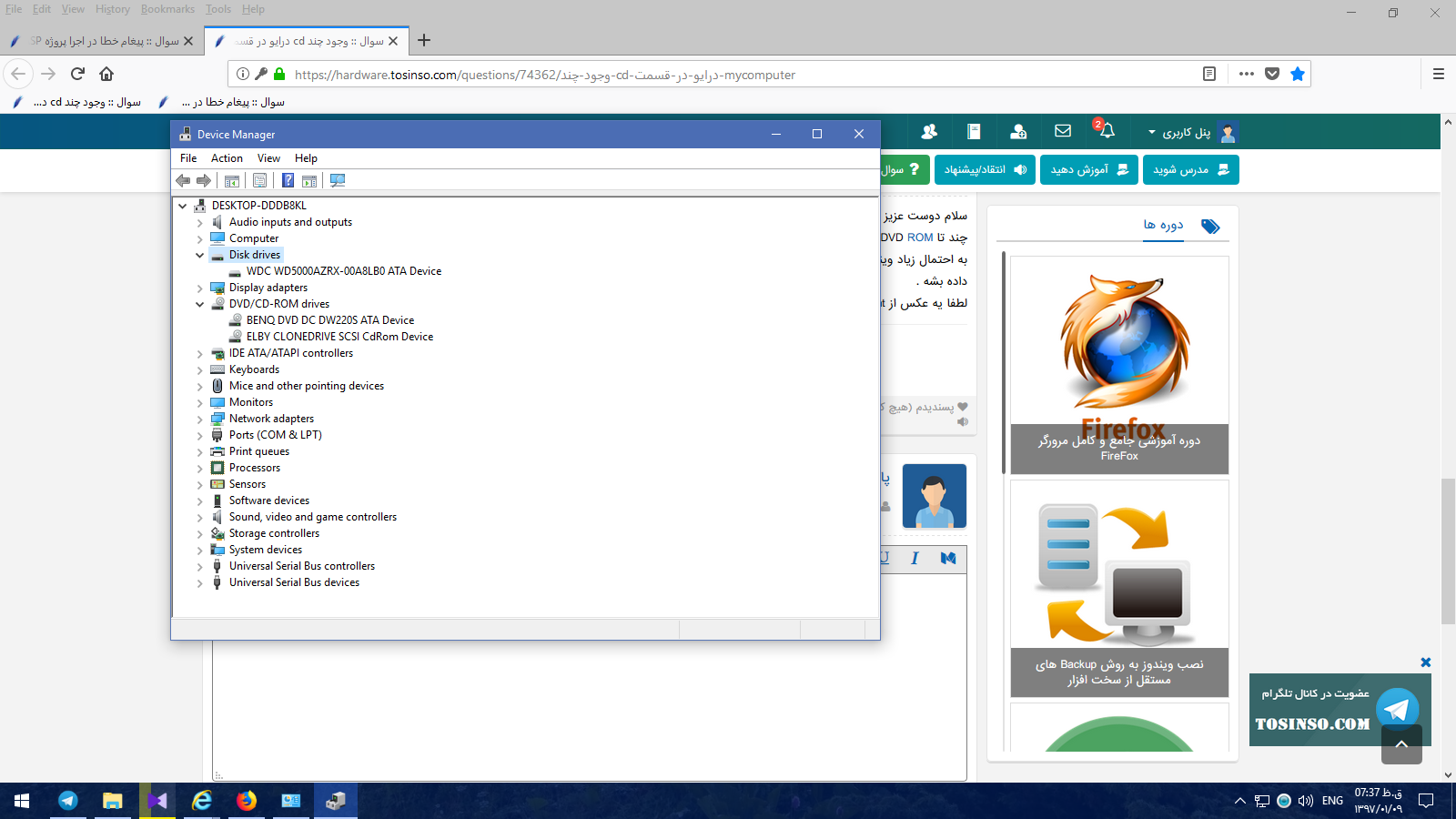Screen dimensions: 1456x819
Task: Select Computer category in device tree
Action: click(x=253, y=238)
